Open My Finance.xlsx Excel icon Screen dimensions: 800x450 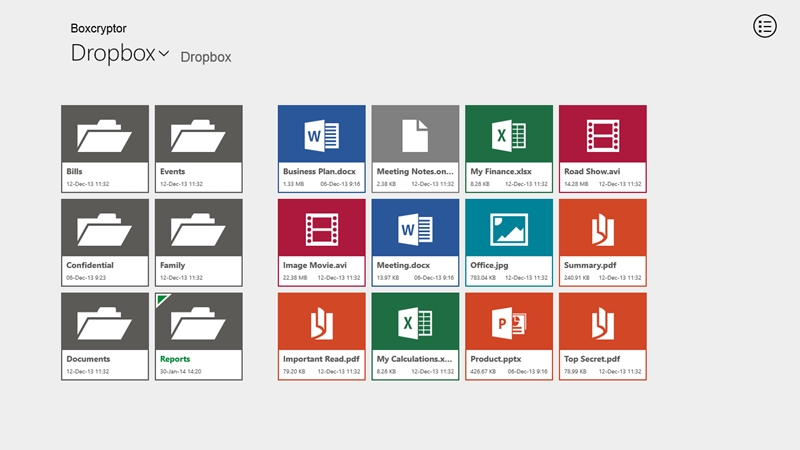(x=509, y=136)
